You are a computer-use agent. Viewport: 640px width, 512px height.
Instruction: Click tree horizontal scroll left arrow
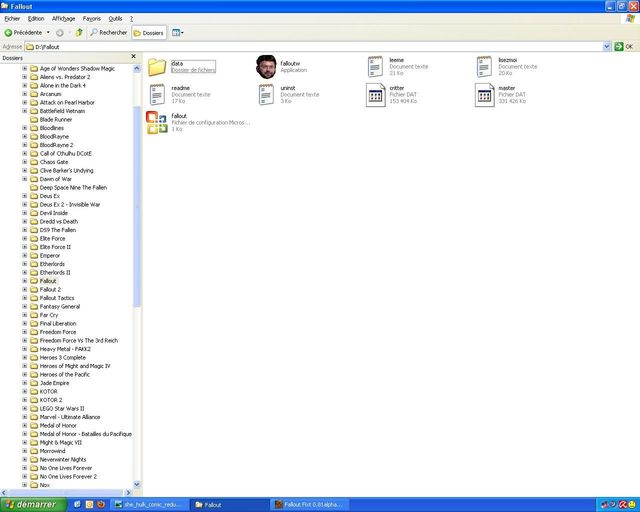(4, 493)
